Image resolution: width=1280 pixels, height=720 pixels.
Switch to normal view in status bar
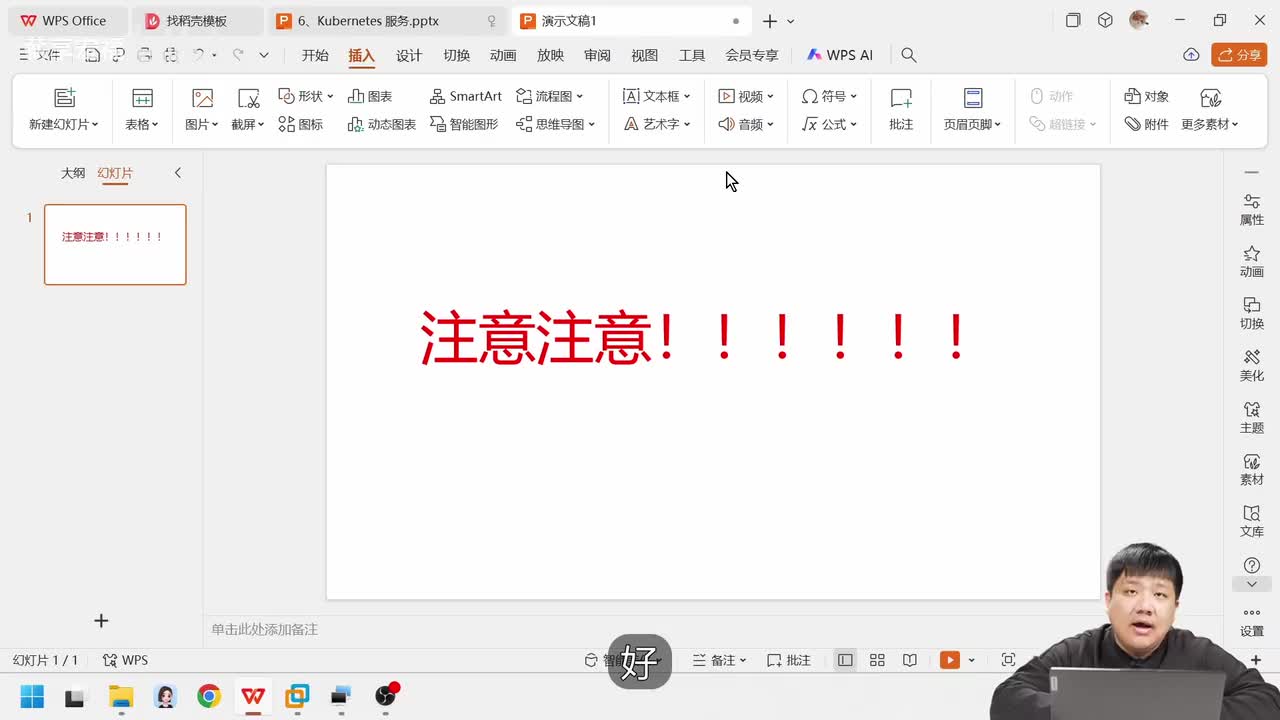[x=845, y=660]
